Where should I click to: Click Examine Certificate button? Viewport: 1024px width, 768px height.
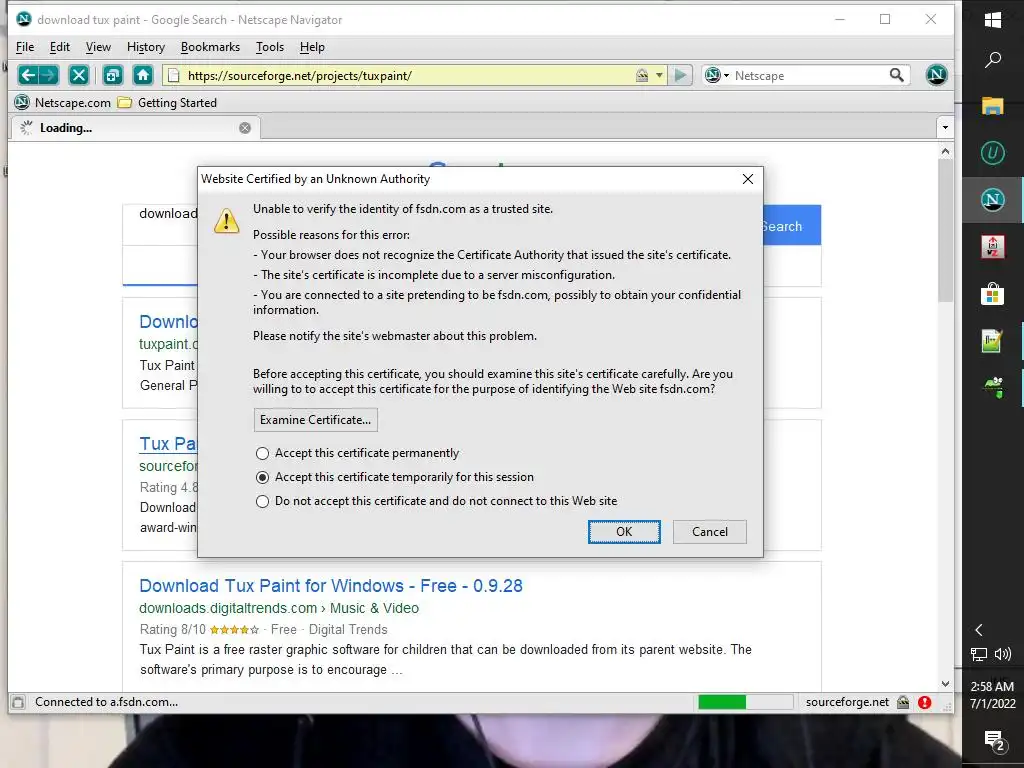[315, 420]
